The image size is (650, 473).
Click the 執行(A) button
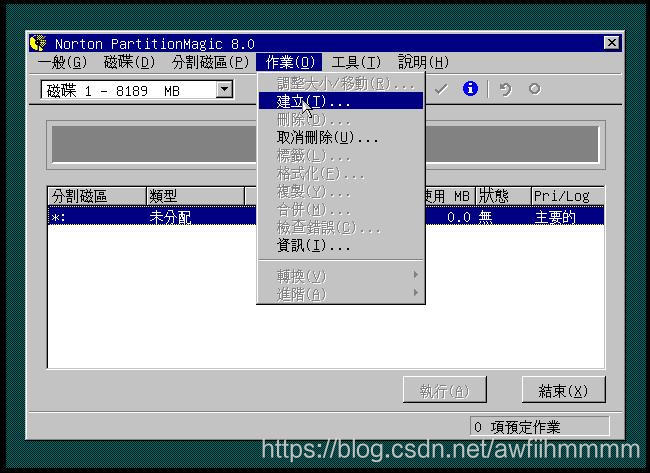445,390
